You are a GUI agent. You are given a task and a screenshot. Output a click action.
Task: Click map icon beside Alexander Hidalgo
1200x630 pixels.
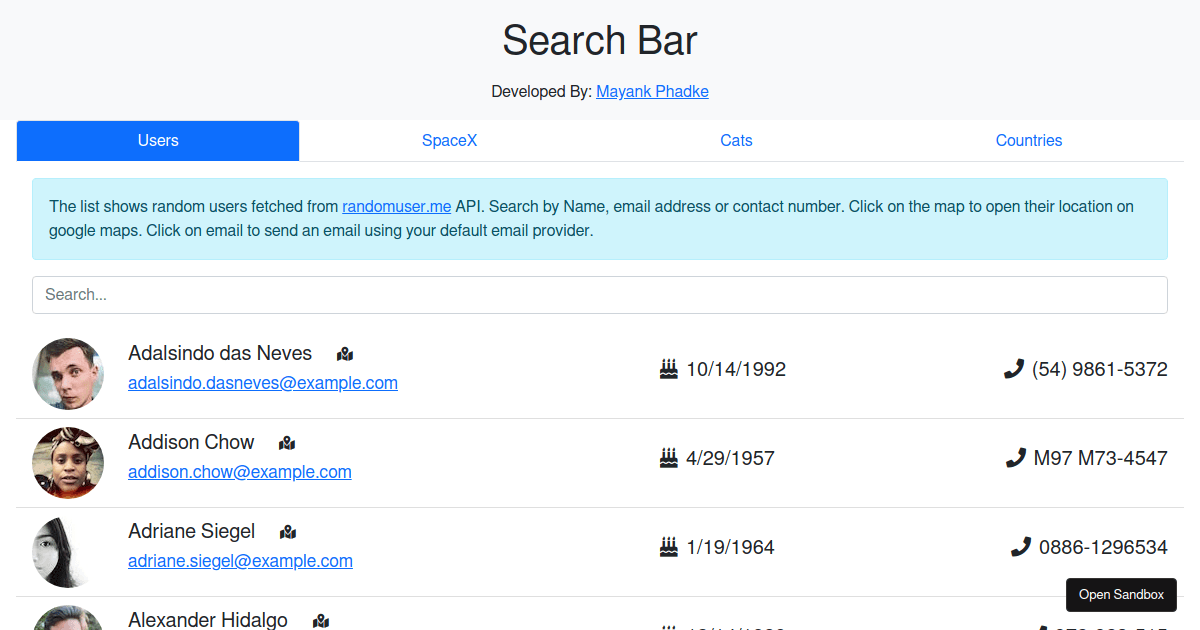321,621
